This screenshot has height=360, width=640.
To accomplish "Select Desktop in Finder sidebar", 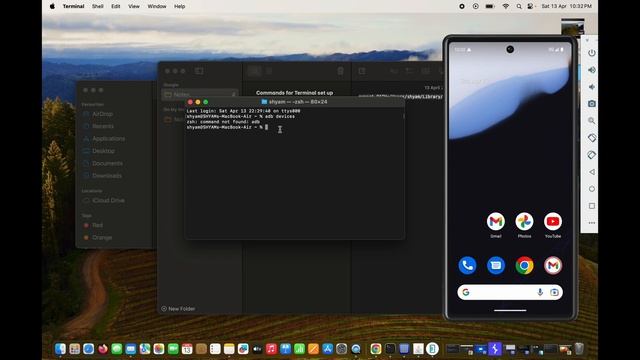I will click(x=103, y=151).
